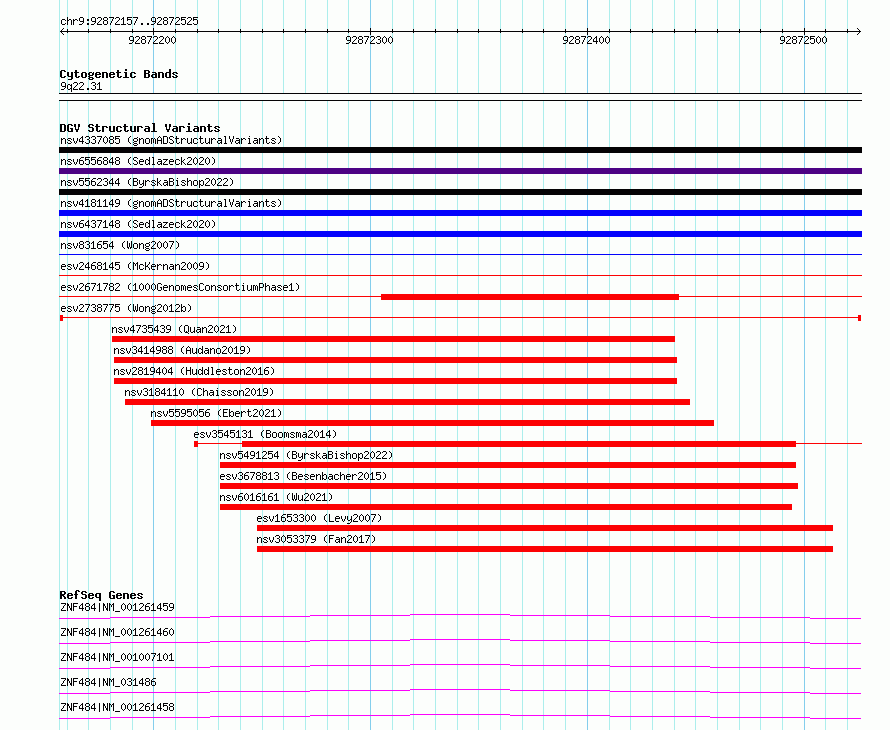Click ruler position 92872500
Image resolution: width=890 pixels, height=730 pixels.
point(803,40)
